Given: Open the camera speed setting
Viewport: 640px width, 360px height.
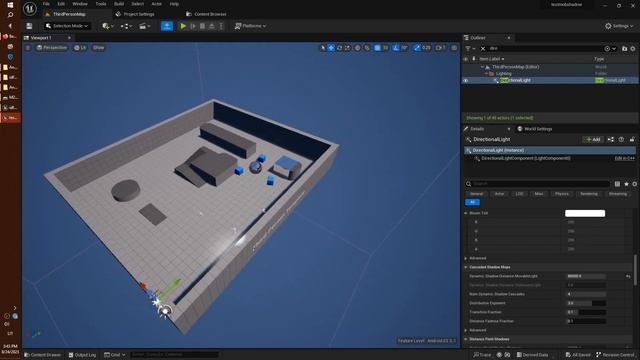Looking at the screenshot, I should pos(440,48).
